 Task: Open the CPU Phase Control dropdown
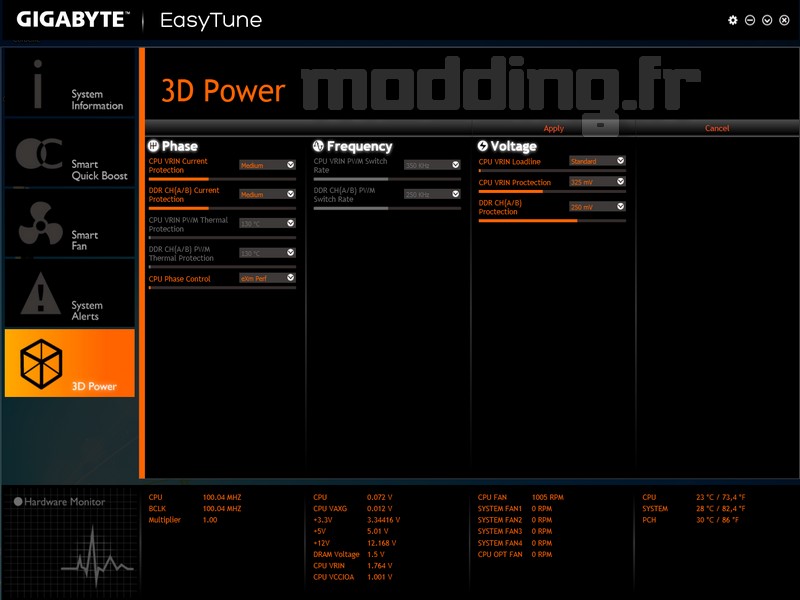(267, 278)
